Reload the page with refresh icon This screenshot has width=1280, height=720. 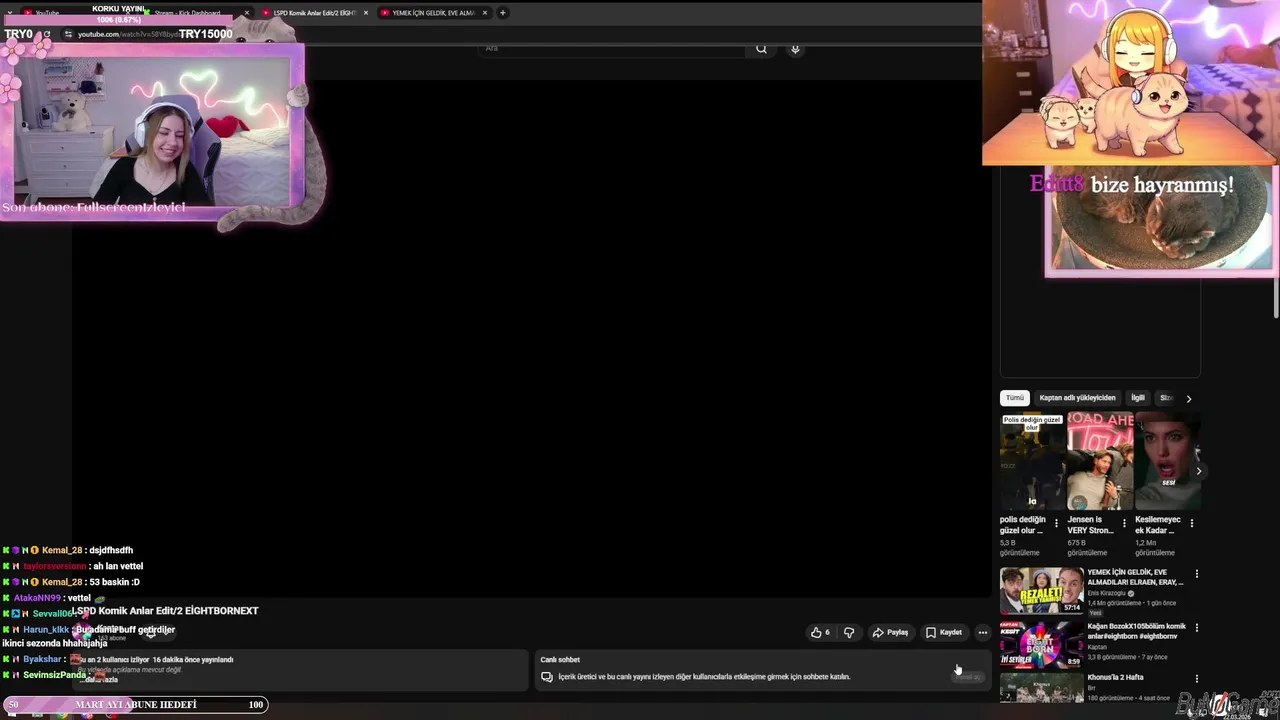tap(46, 34)
